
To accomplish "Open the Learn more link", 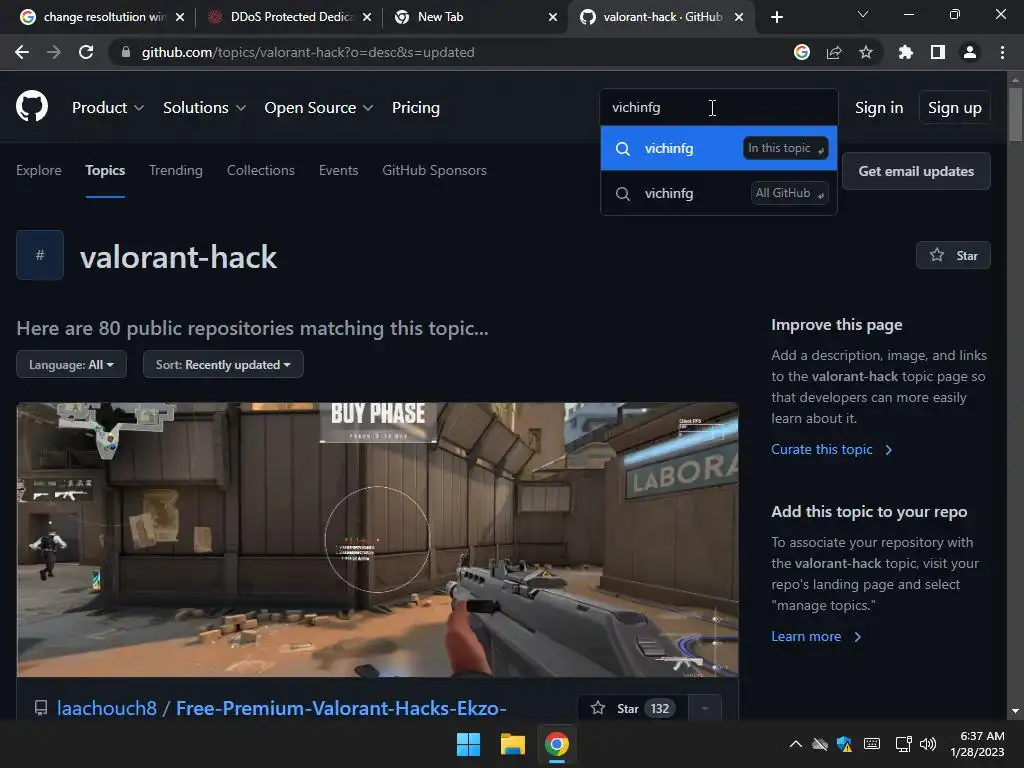I will tap(816, 636).
